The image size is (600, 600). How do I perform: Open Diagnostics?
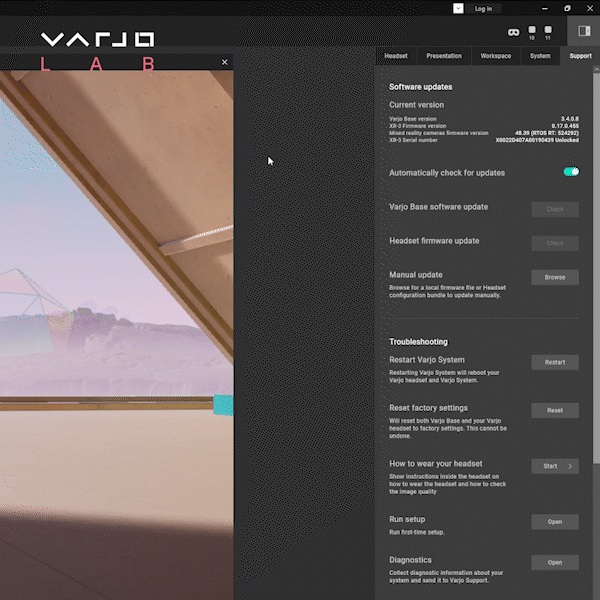555,562
